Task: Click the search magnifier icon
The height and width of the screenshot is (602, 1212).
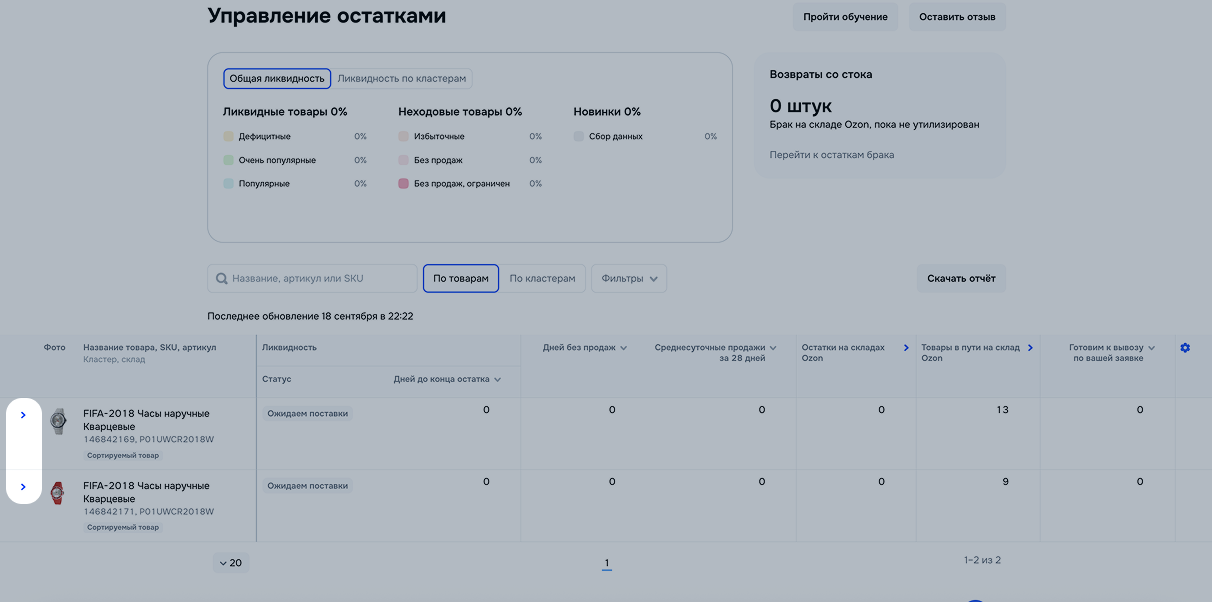Action: (x=222, y=279)
